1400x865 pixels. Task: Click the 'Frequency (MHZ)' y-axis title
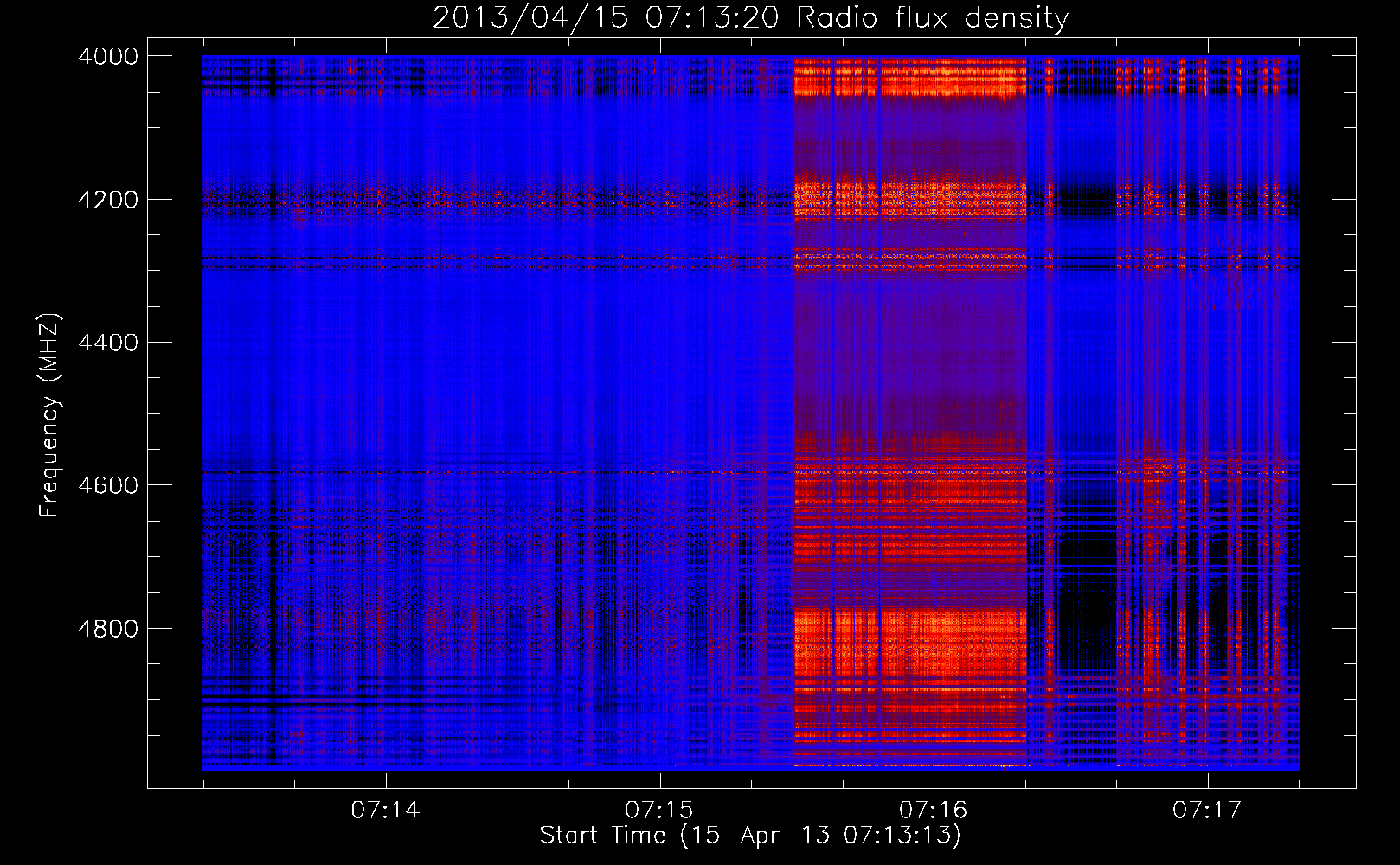coord(50,415)
